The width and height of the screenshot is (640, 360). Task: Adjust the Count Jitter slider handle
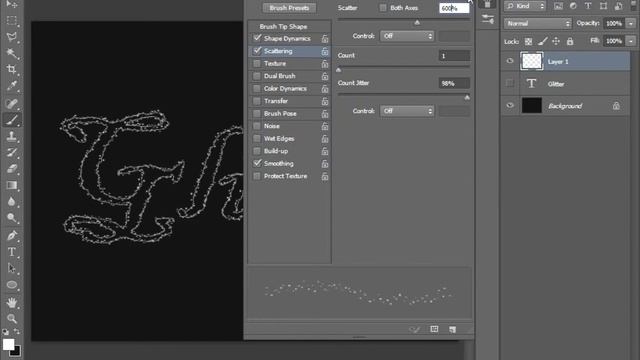point(467,98)
